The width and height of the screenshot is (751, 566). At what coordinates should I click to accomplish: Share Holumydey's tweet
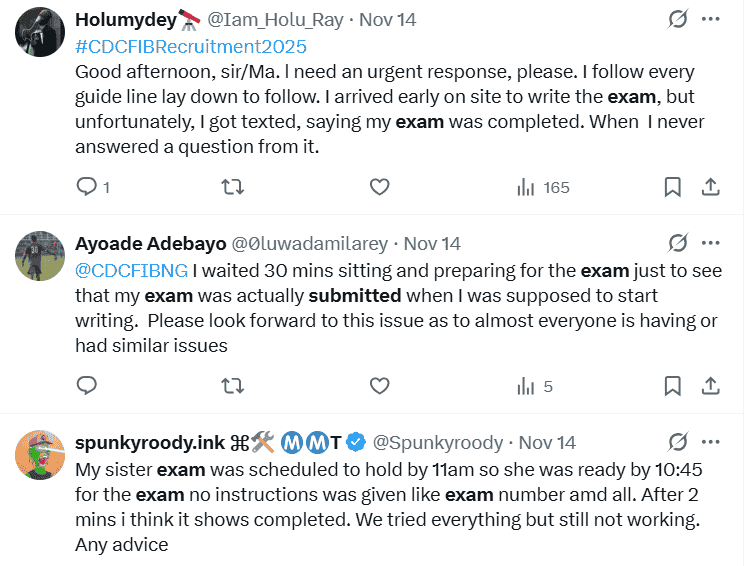[710, 187]
